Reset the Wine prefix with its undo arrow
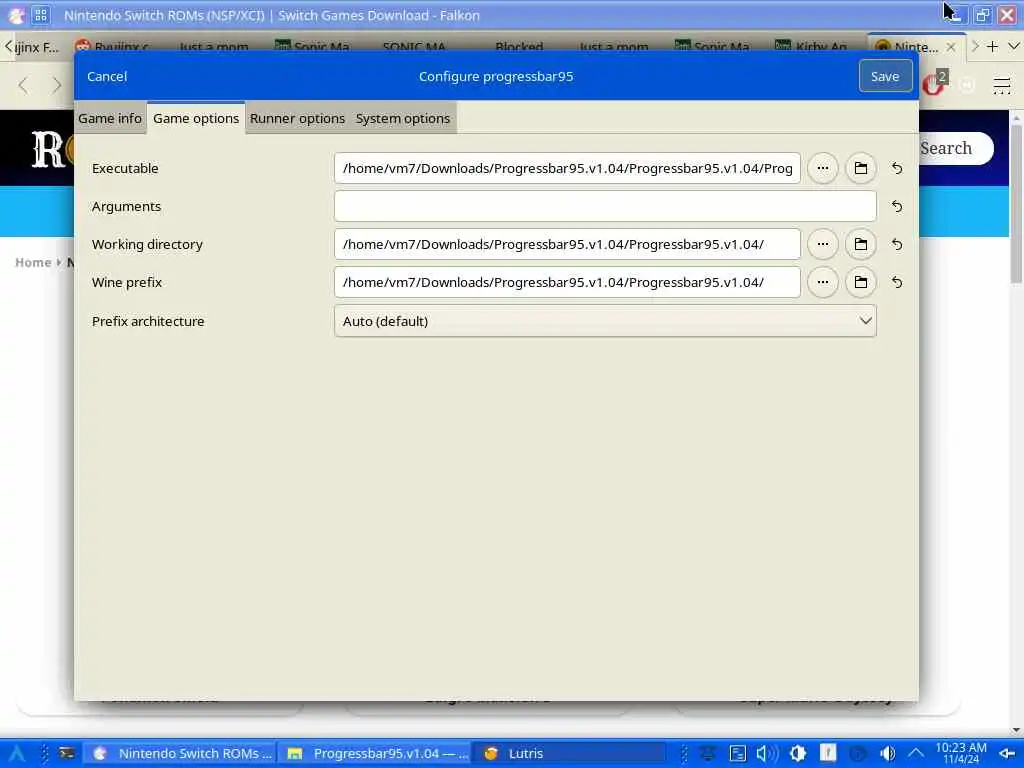The image size is (1024, 768). coord(897,282)
